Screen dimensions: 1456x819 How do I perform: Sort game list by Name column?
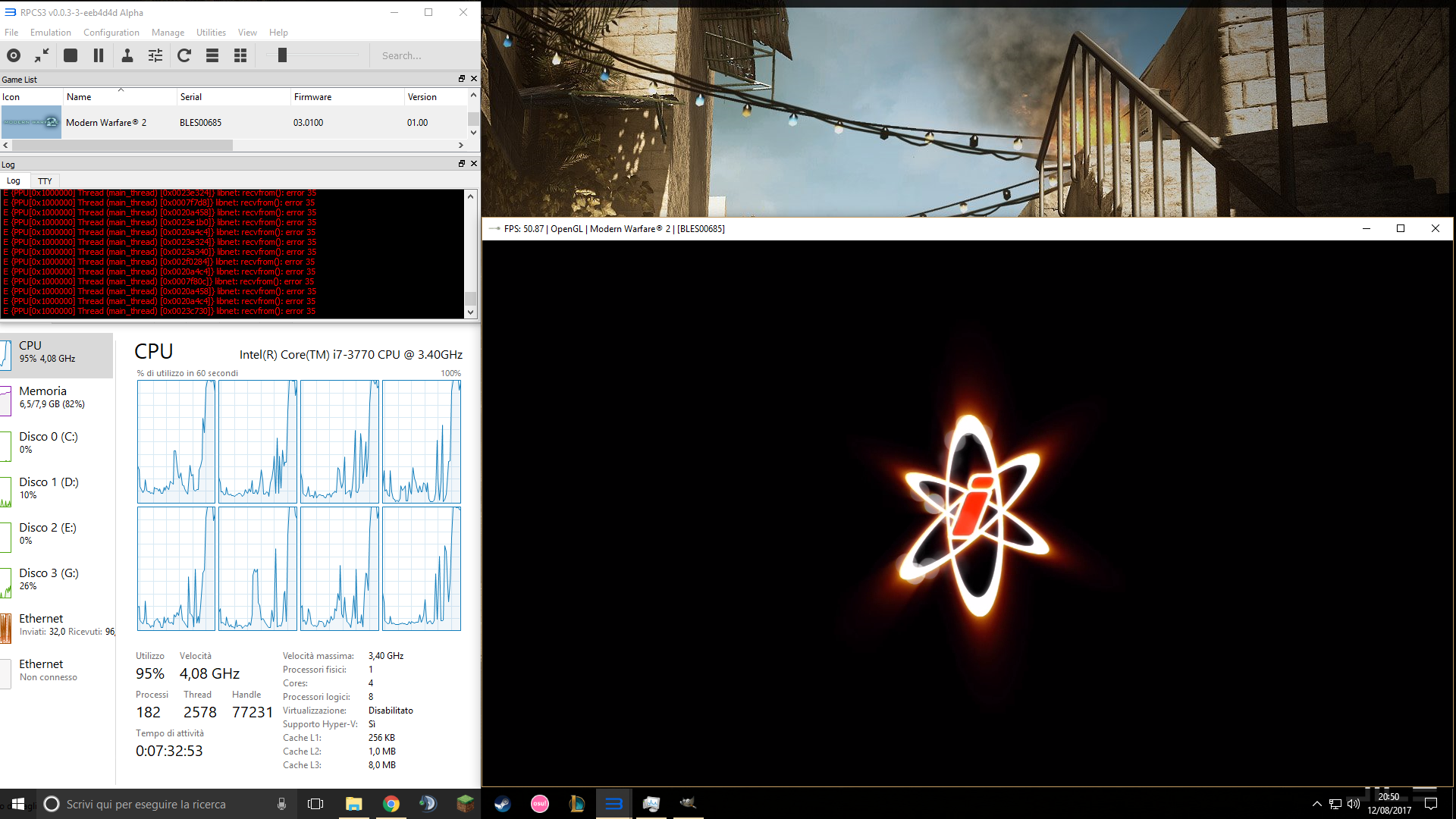79,97
